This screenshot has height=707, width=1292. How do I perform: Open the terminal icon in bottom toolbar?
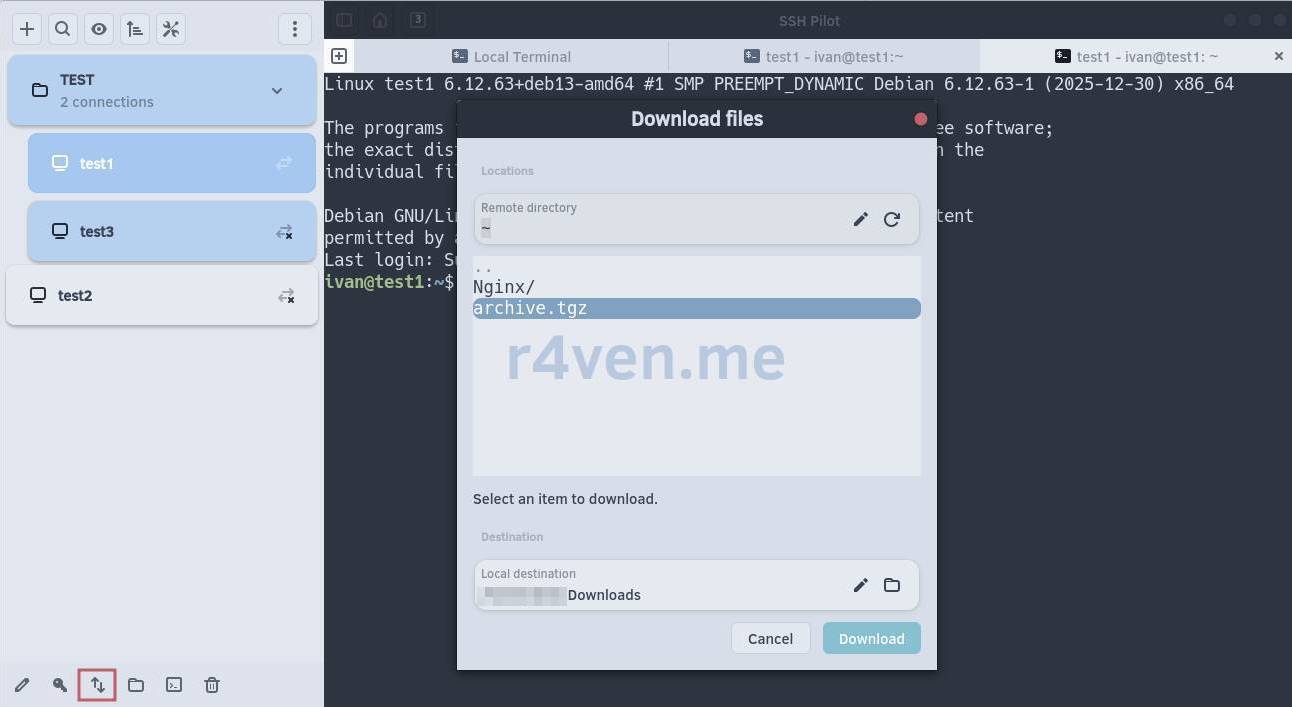click(174, 685)
